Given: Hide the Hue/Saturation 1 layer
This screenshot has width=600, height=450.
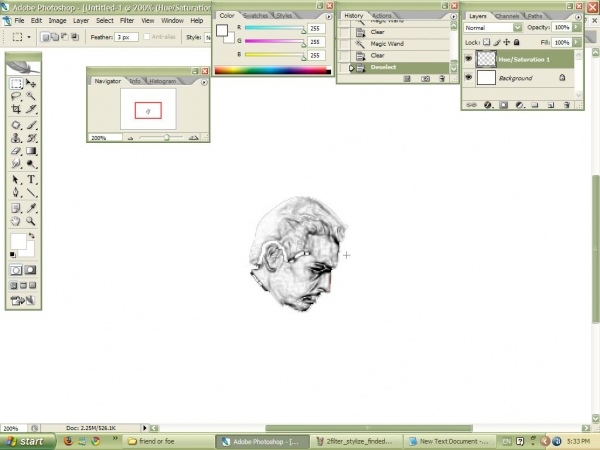Looking at the screenshot, I should [468, 59].
